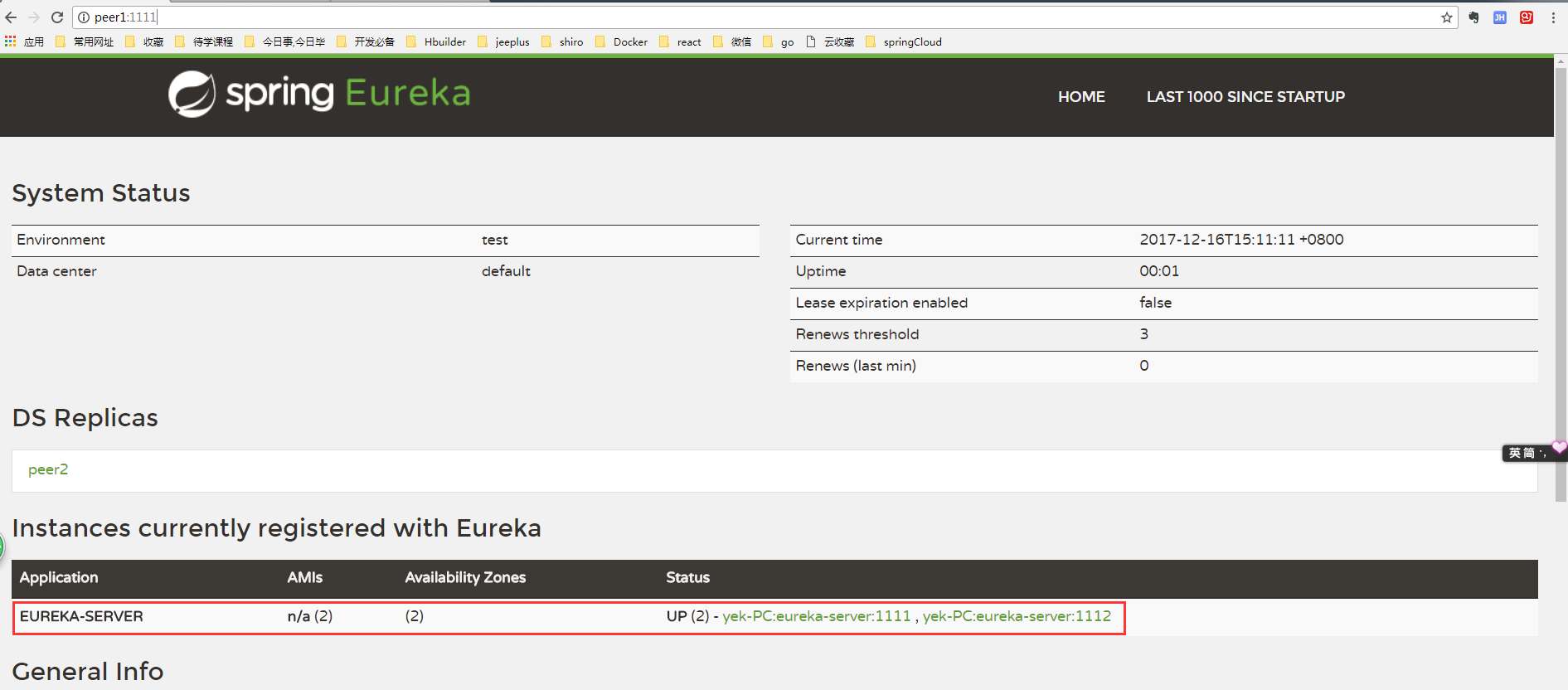Click the Application column header
Screen dimensions: 1568x690
coord(59,577)
